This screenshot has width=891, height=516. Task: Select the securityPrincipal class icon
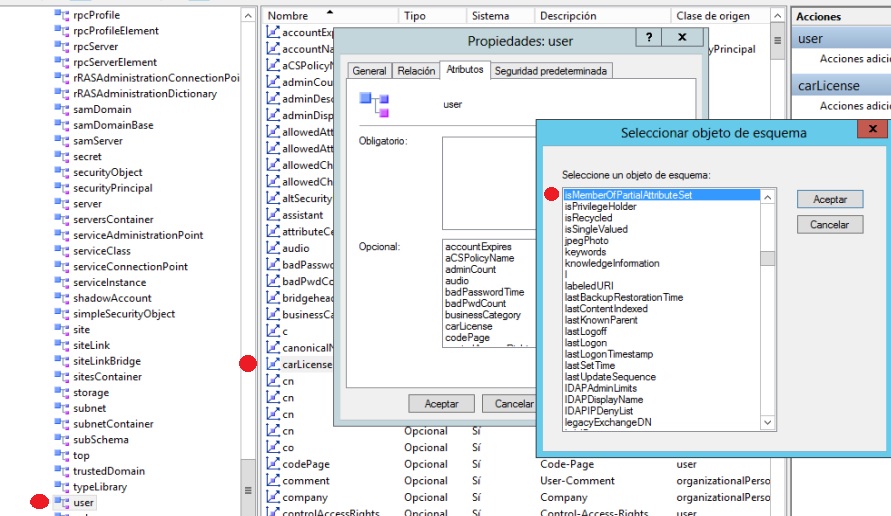[62, 188]
